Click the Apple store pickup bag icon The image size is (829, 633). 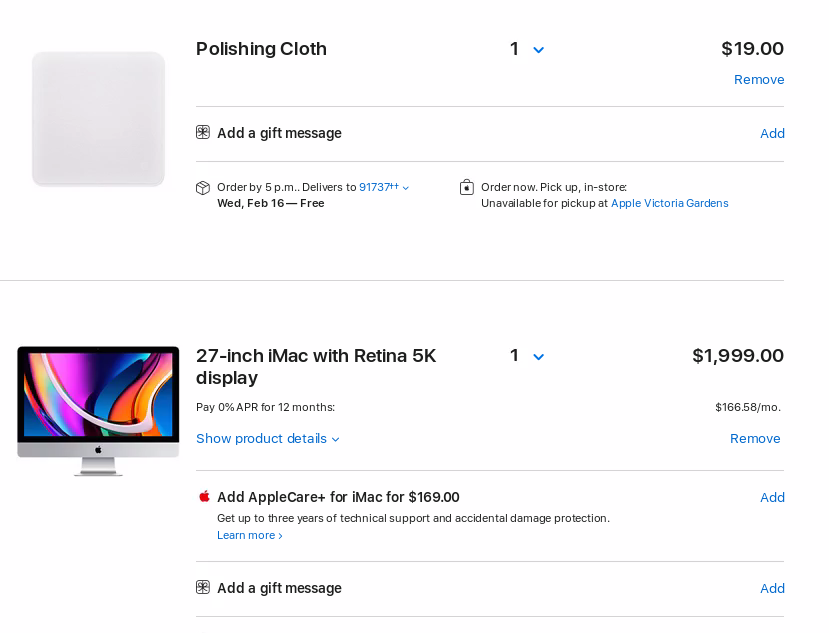[x=467, y=187]
